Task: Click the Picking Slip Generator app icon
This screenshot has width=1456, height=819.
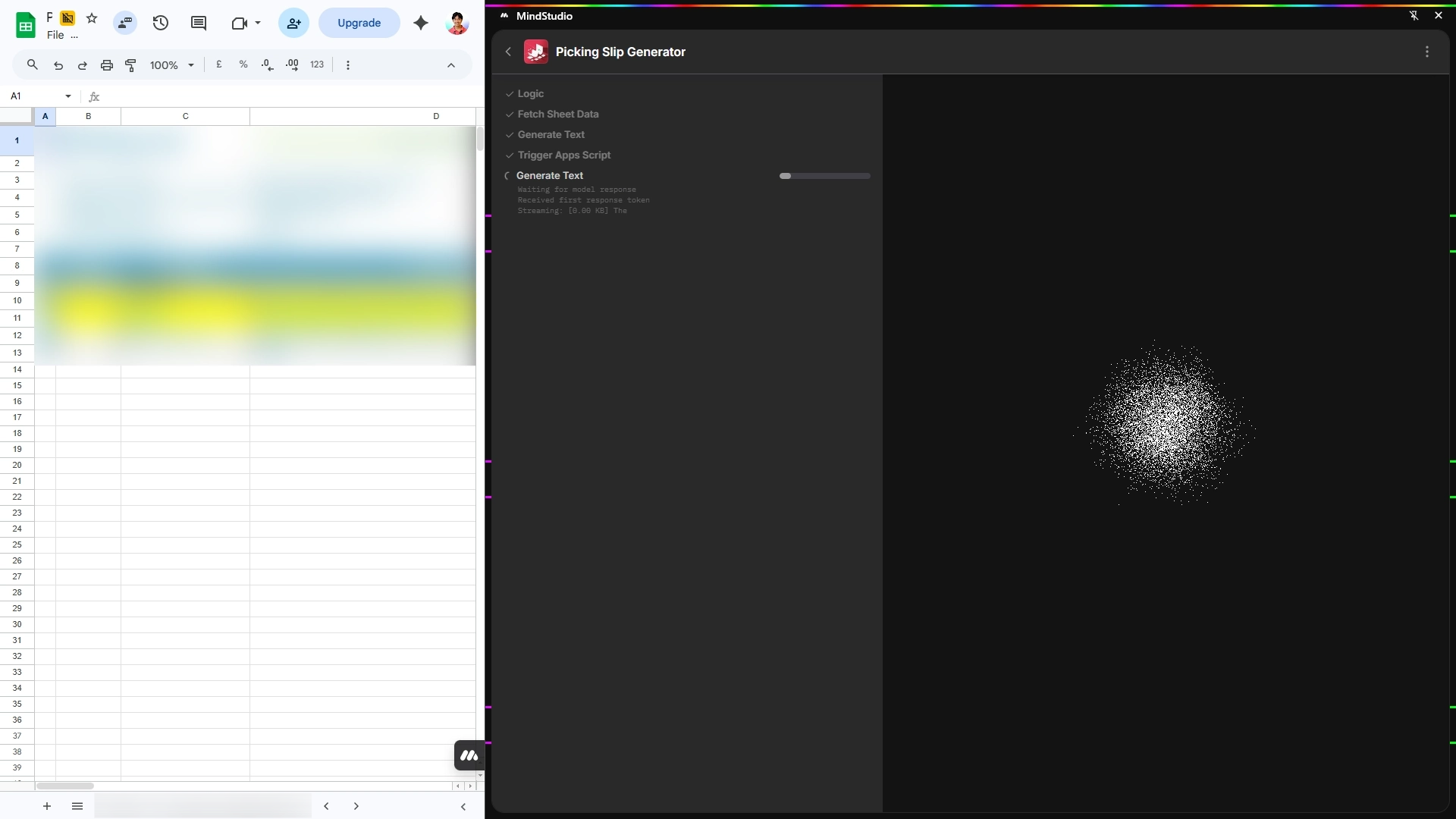Action: pos(536,52)
